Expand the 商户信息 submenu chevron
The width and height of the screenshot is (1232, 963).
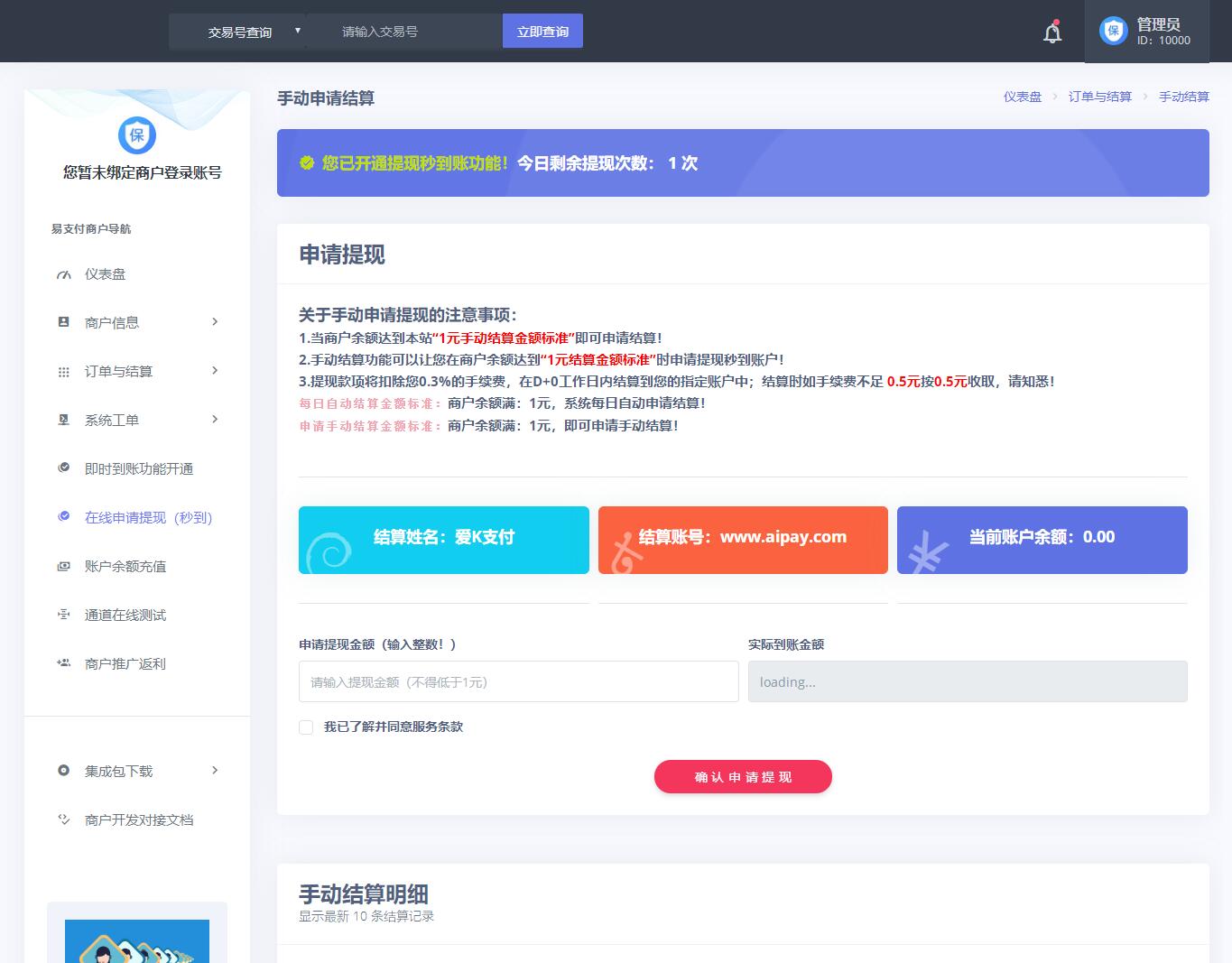215,322
